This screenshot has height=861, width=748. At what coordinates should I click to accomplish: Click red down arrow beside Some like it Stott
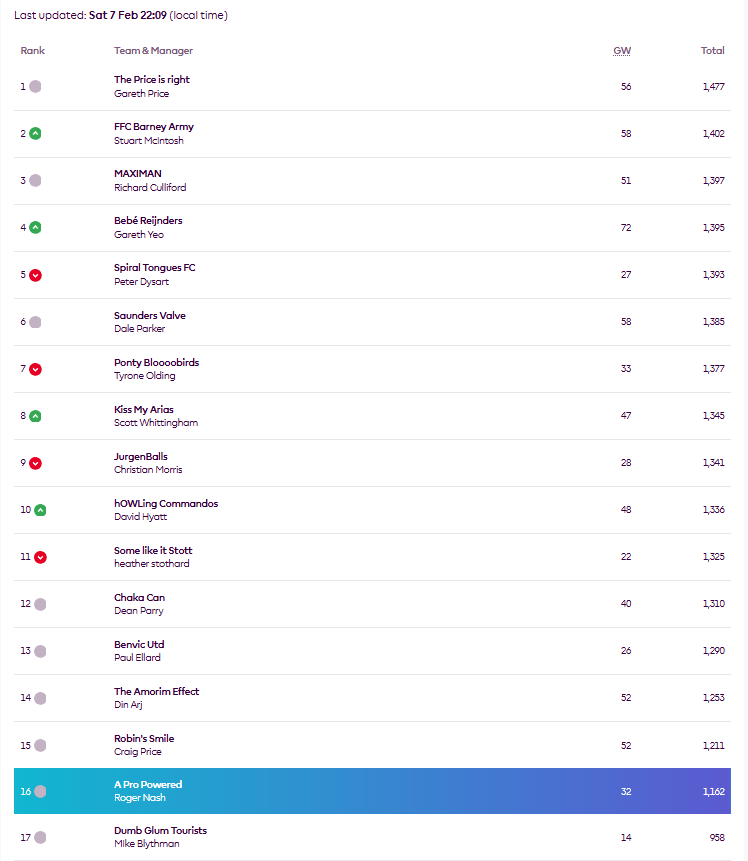point(40,557)
